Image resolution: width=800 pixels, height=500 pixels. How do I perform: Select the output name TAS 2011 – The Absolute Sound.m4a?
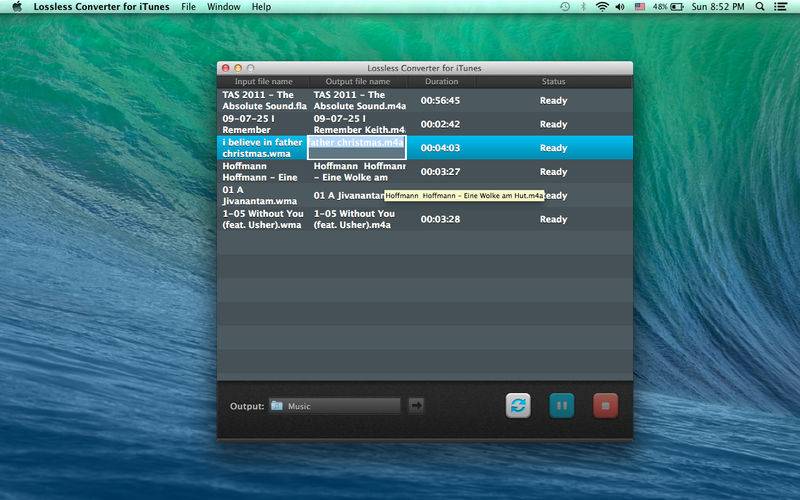(360, 101)
